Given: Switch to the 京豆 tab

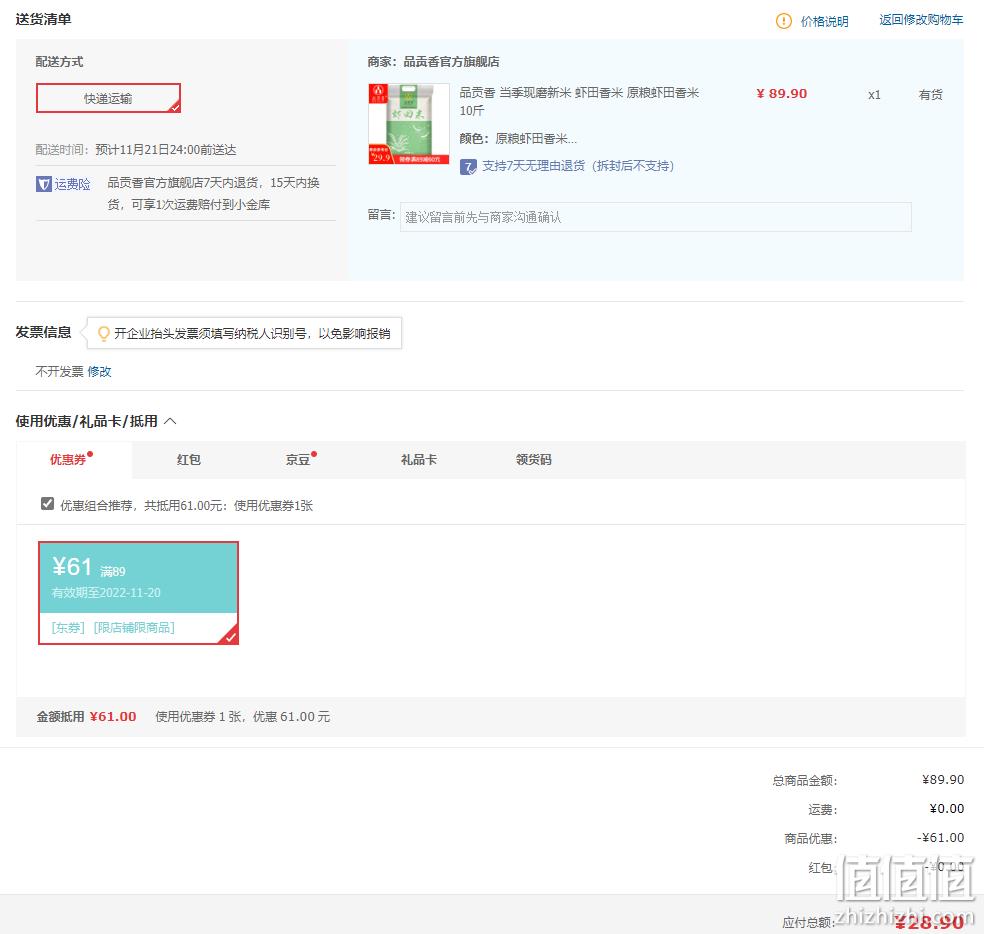Looking at the screenshot, I should coord(298,459).
